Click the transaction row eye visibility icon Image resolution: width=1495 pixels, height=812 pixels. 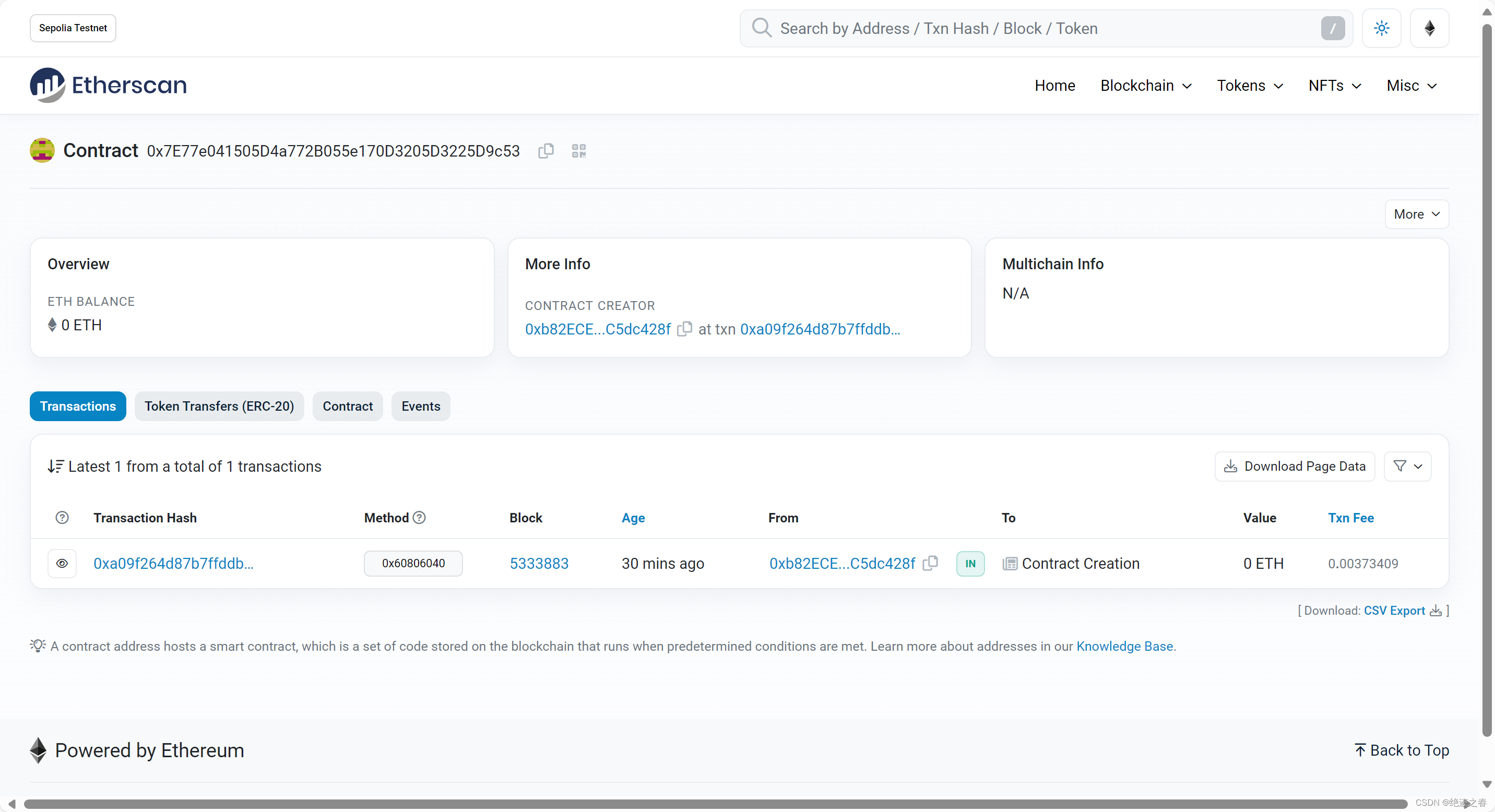point(63,563)
